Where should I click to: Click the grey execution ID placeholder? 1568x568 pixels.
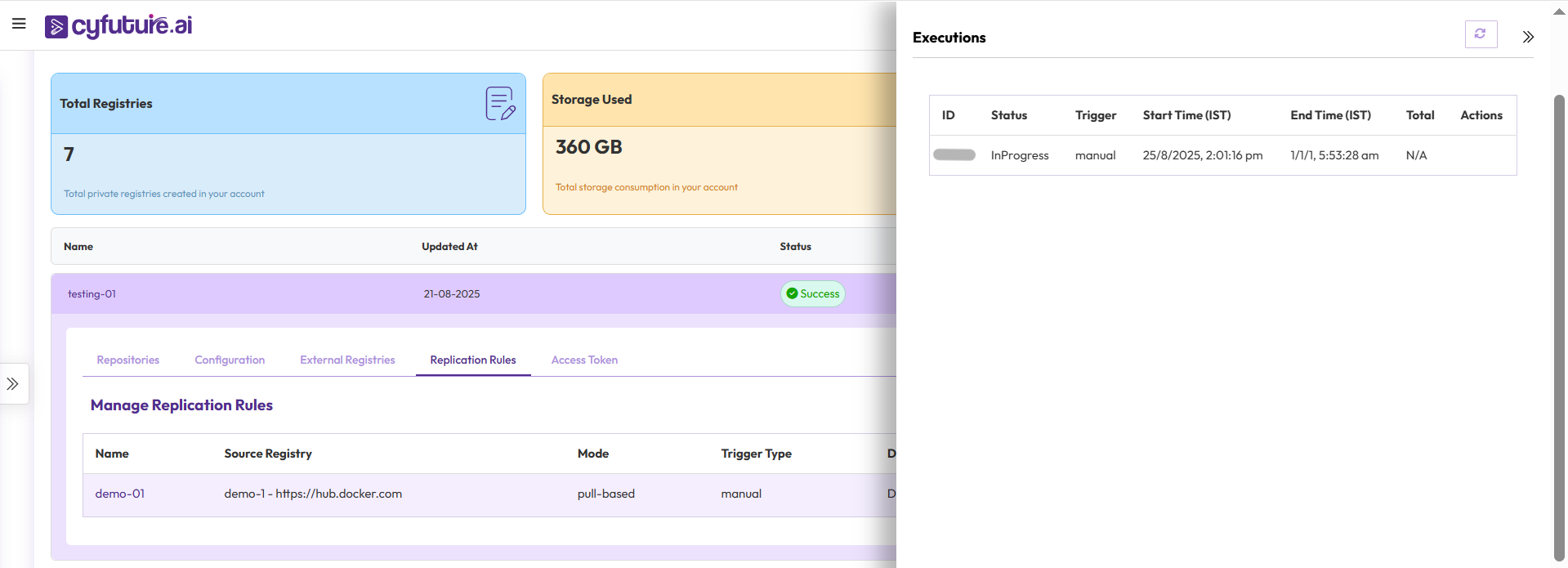(954, 155)
